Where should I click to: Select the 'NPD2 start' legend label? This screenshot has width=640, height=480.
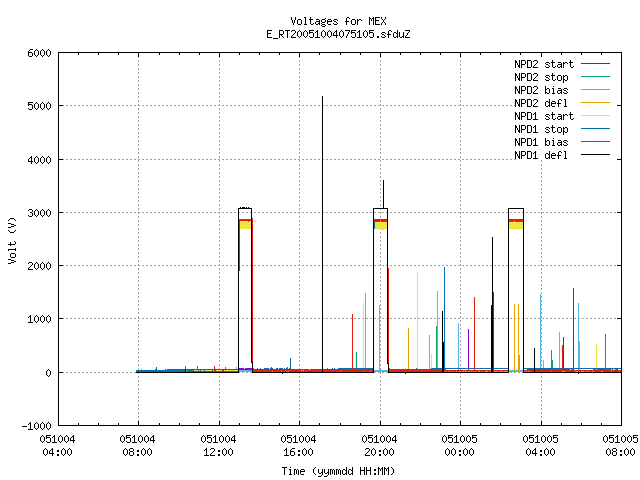[x=544, y=64]
